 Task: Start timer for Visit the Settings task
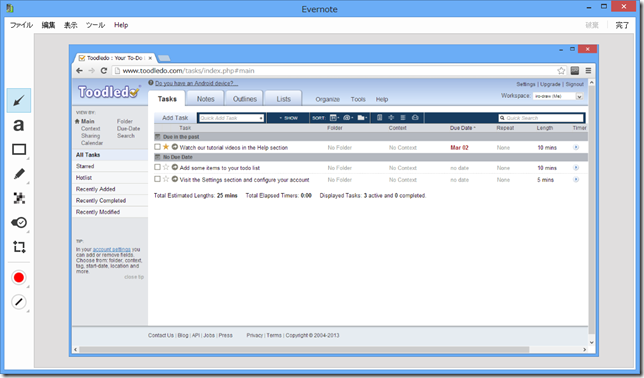(576, 180)
